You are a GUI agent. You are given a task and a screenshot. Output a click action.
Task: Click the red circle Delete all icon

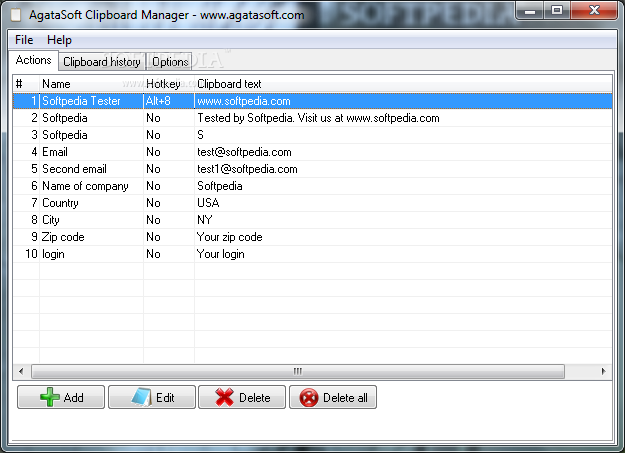pos(309,398)
